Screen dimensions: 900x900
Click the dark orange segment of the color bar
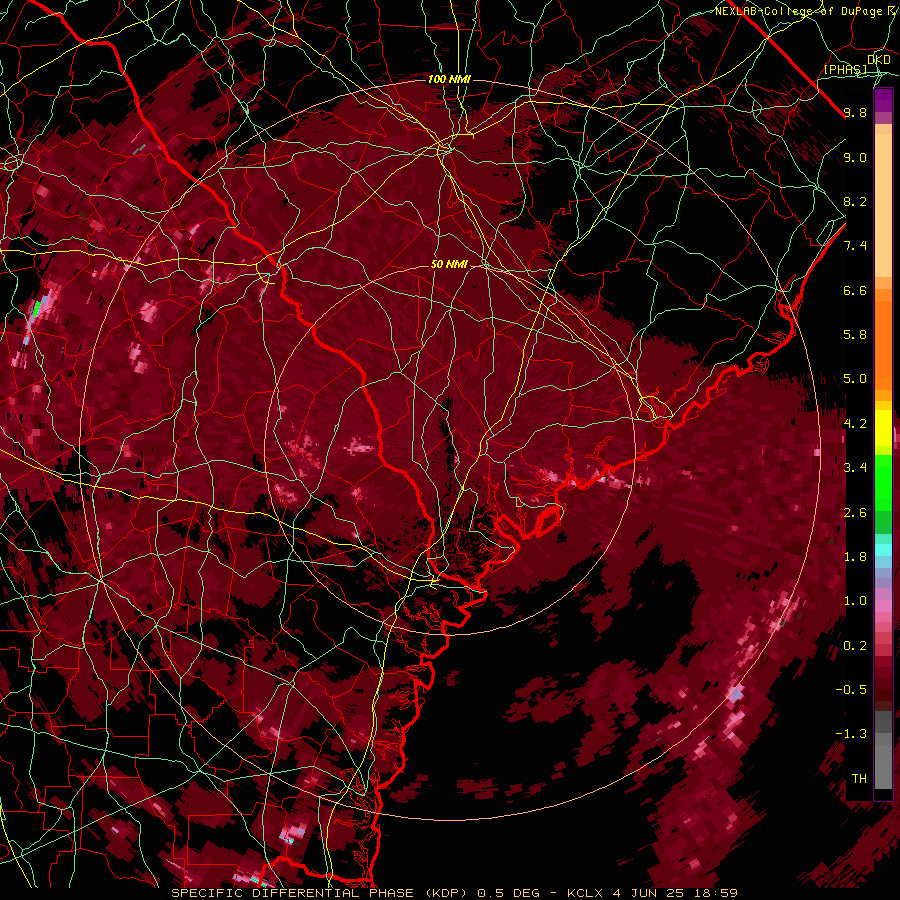(883, 344)
